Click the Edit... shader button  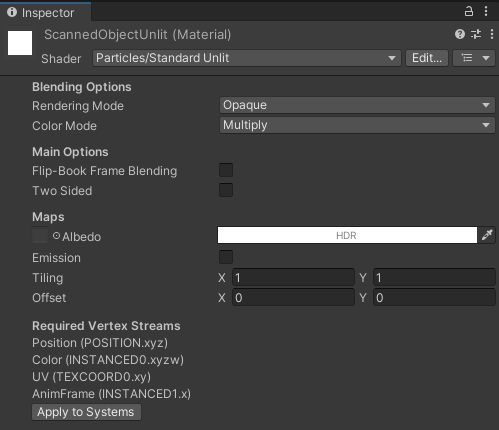pyautogui.click(x=427, y=58)
